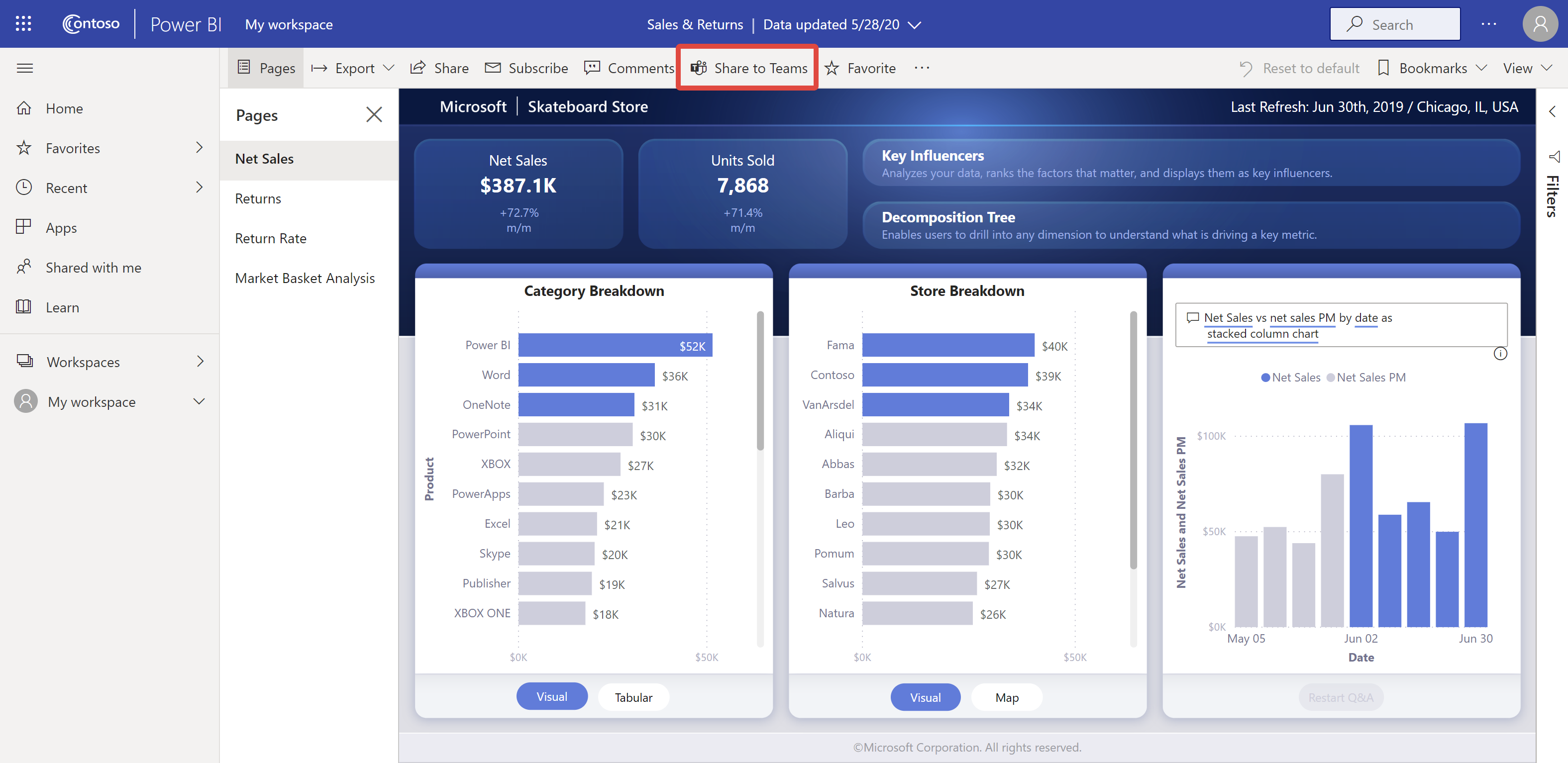This screenshot has width=1568, height=763.
Task: Select the Return Rate page
Action: tap(270, 238)
